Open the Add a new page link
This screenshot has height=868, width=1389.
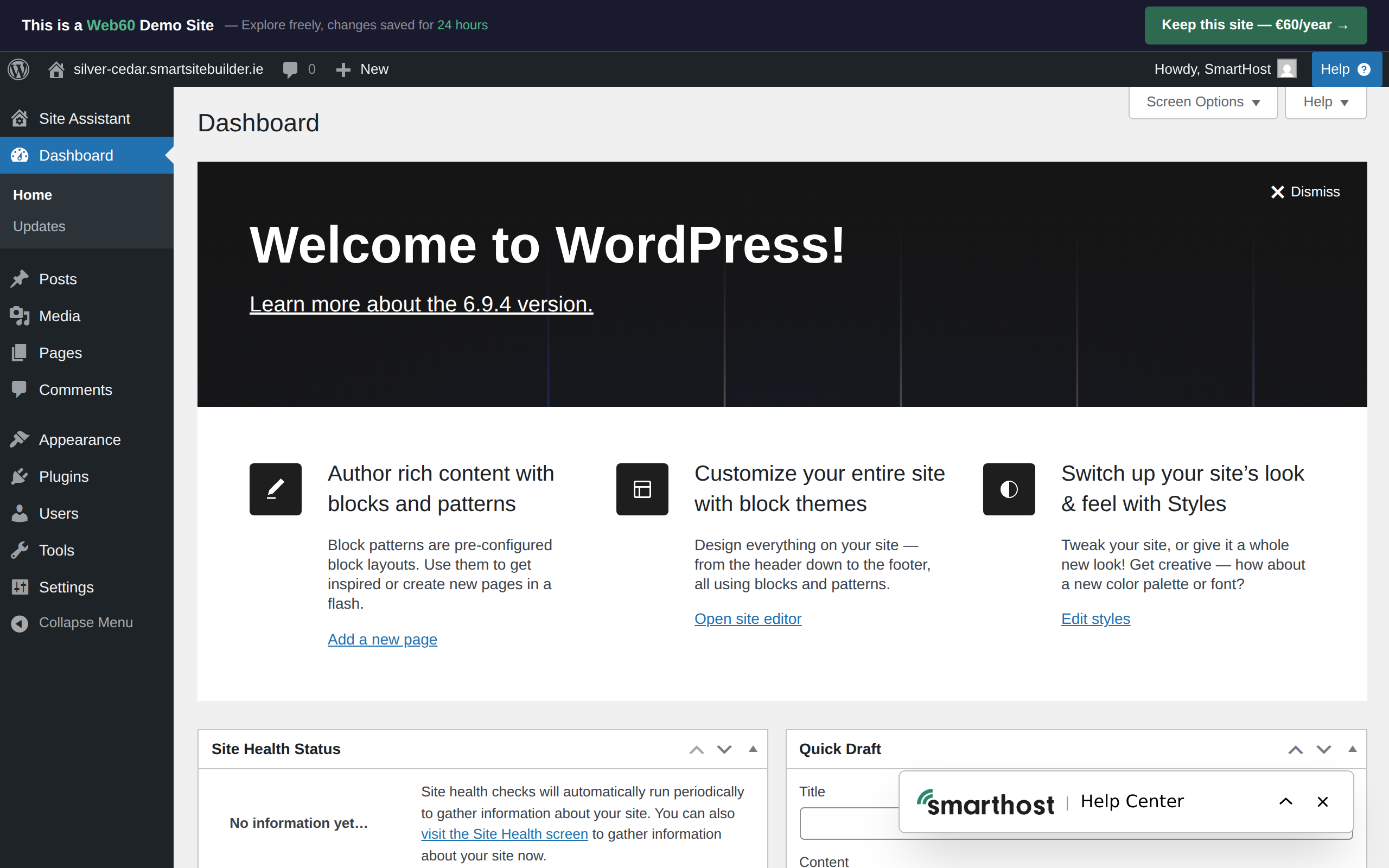pyautogui.click(x=383, y=640)
